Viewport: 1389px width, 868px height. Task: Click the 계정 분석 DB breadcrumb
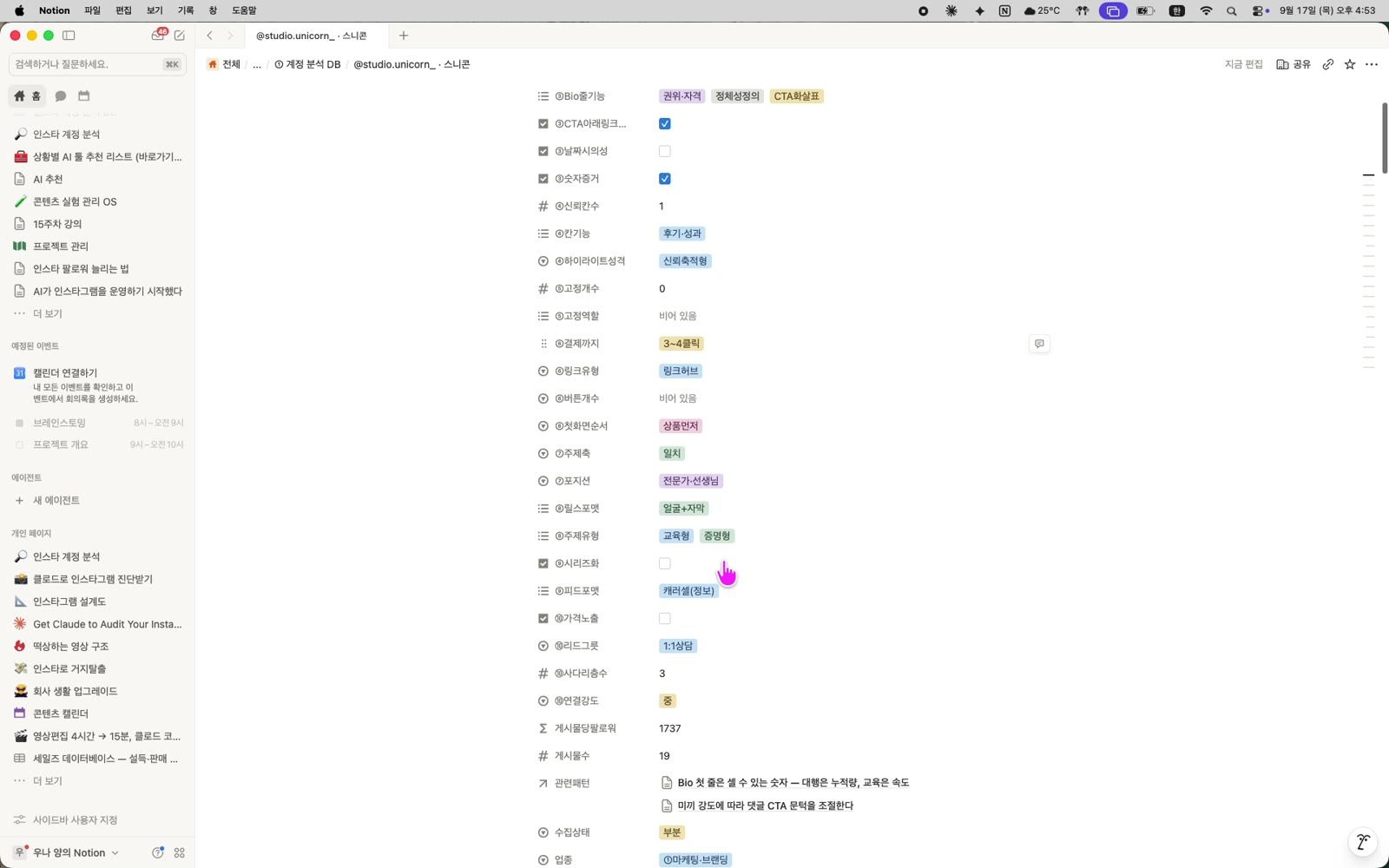point(307,64)
